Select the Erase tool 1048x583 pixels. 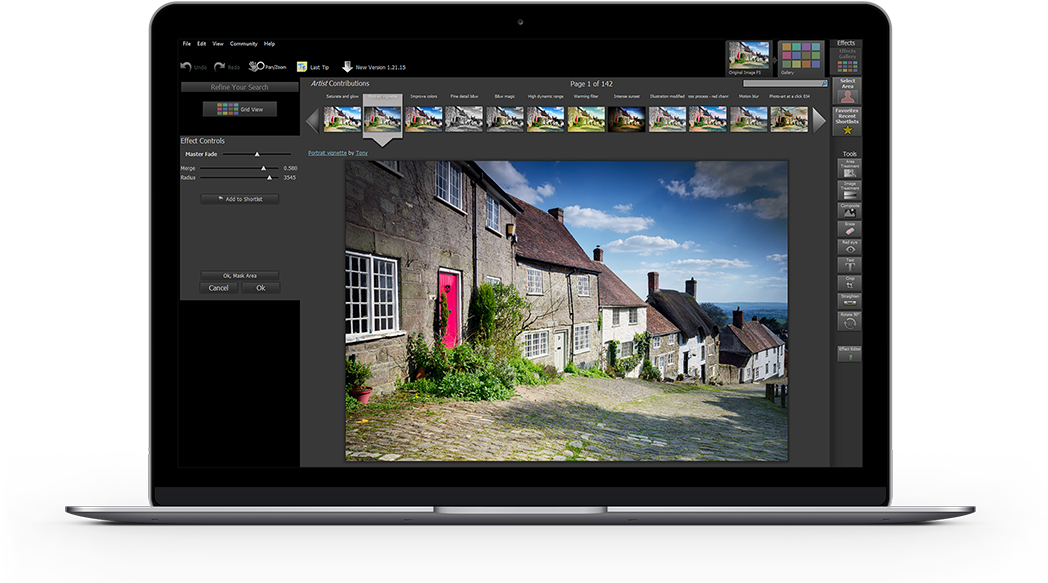coord(848,229)
